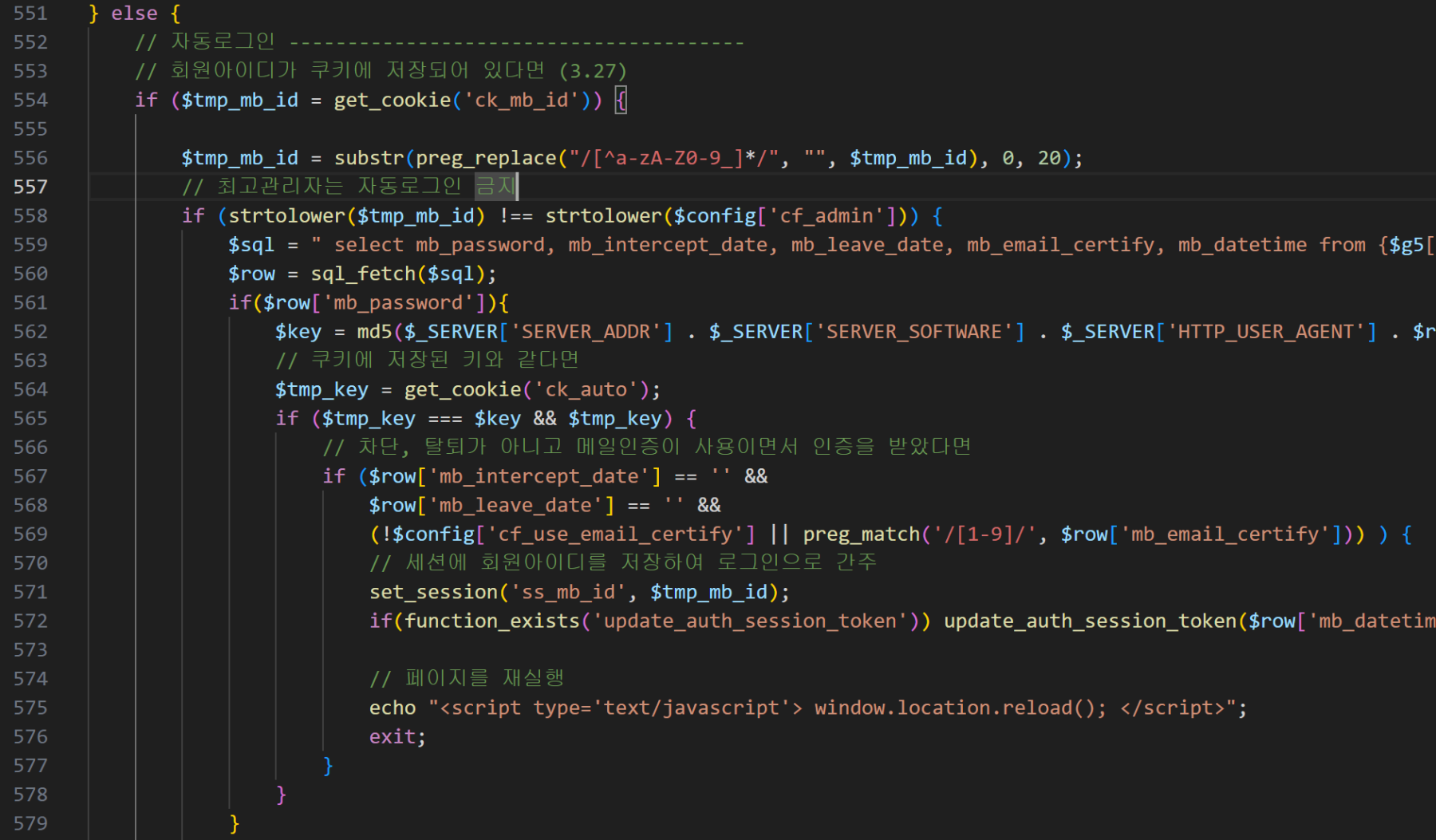The width and height of the screenshot is (1436, 840).
Task: Click the highlighted opening brace on line 554
Action: 621,101
